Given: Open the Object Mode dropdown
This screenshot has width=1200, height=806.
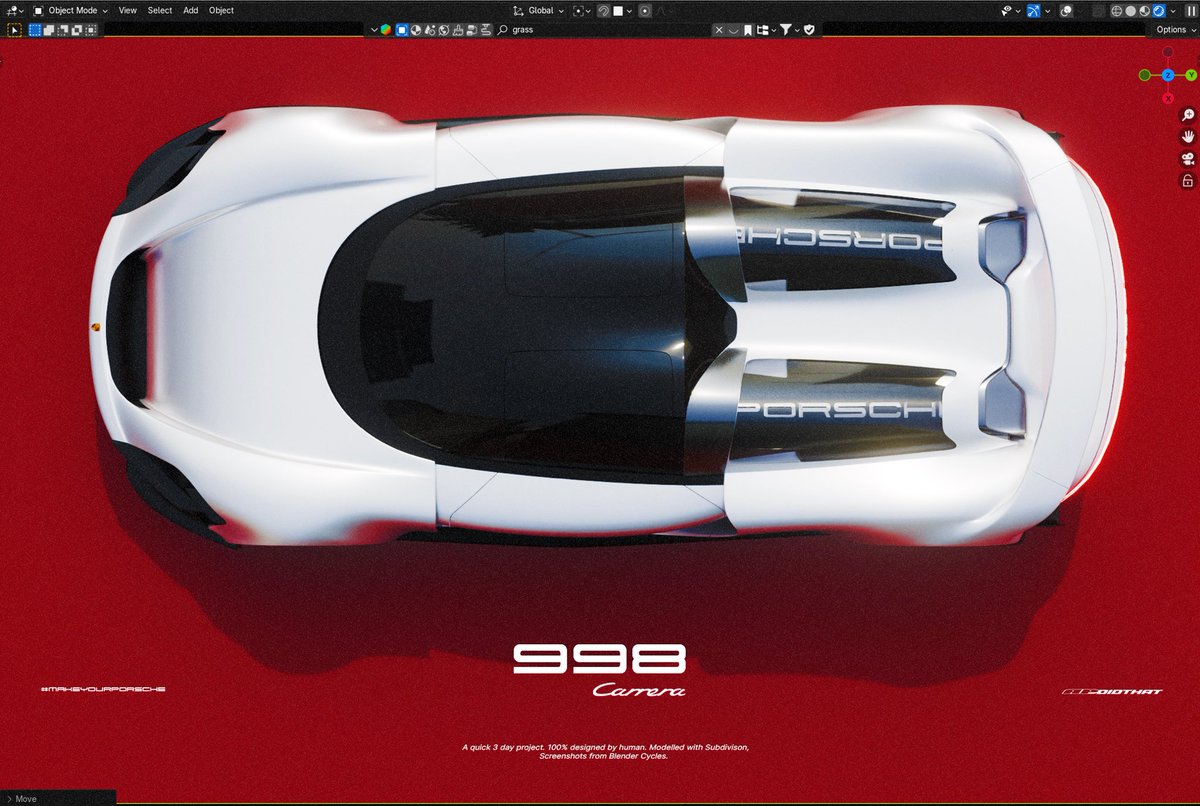Looking at the screenshot, I should click(69, 10).
